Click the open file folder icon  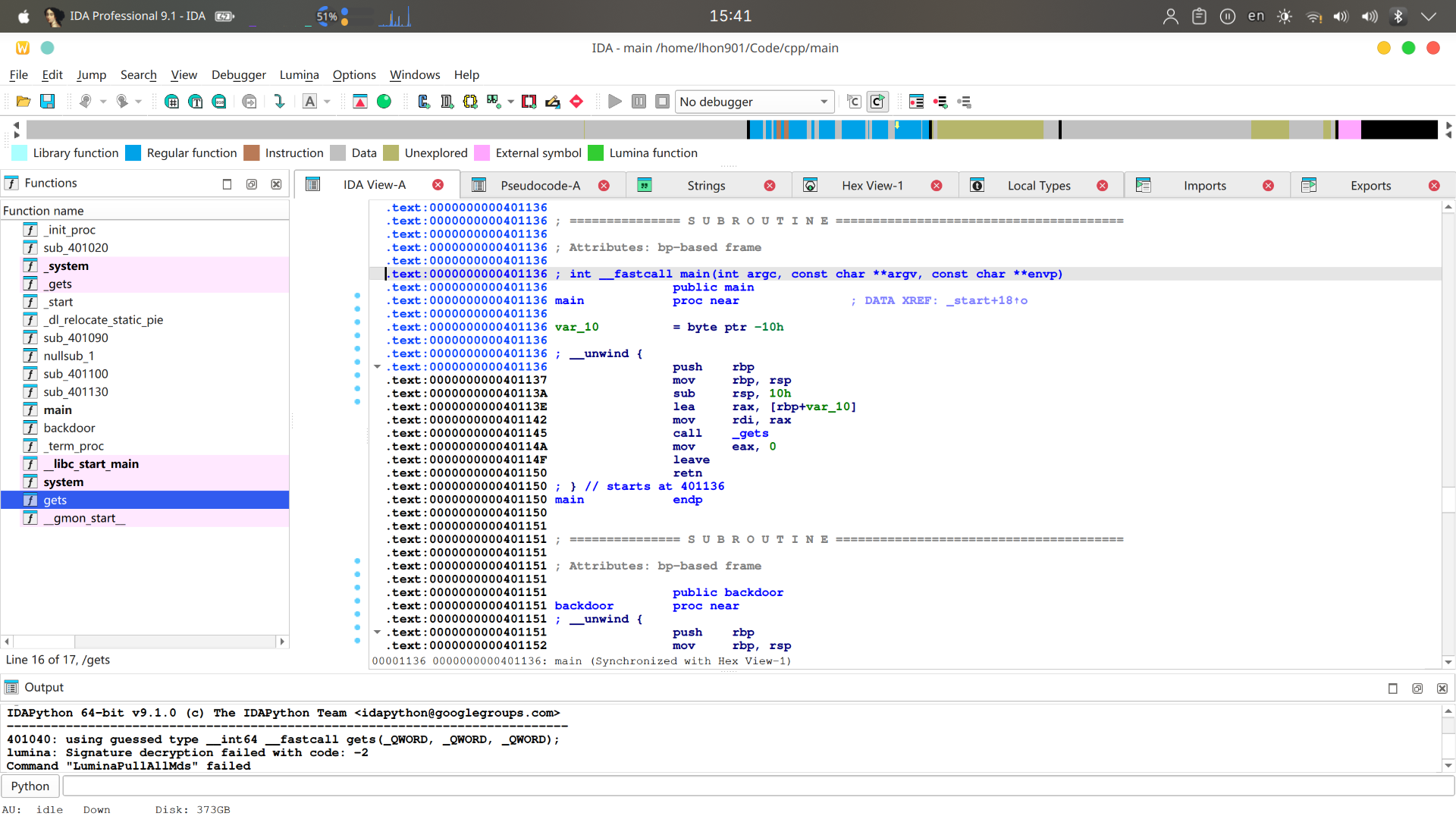(23, 102)
